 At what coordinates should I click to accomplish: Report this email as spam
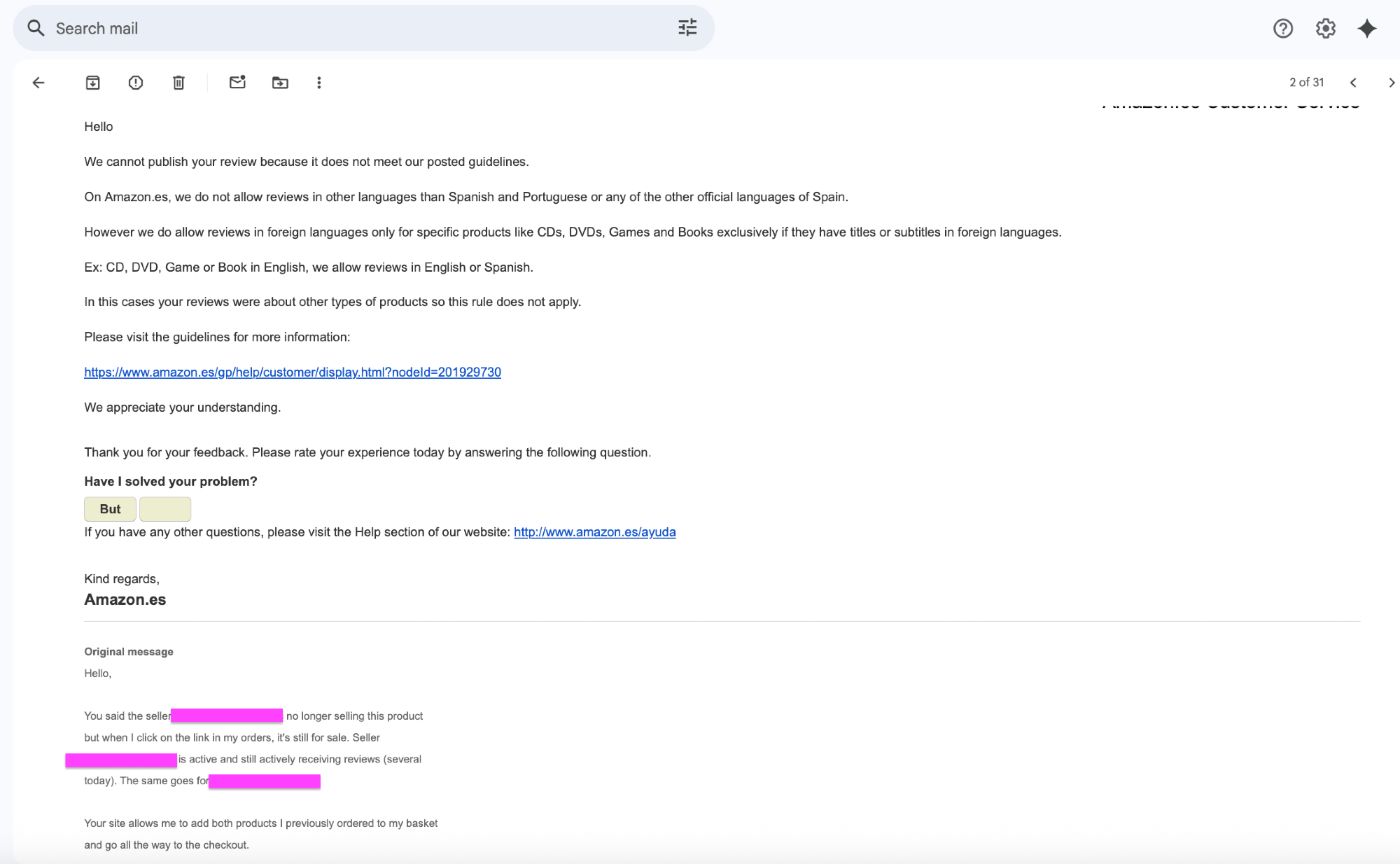(x=136, y=83)
